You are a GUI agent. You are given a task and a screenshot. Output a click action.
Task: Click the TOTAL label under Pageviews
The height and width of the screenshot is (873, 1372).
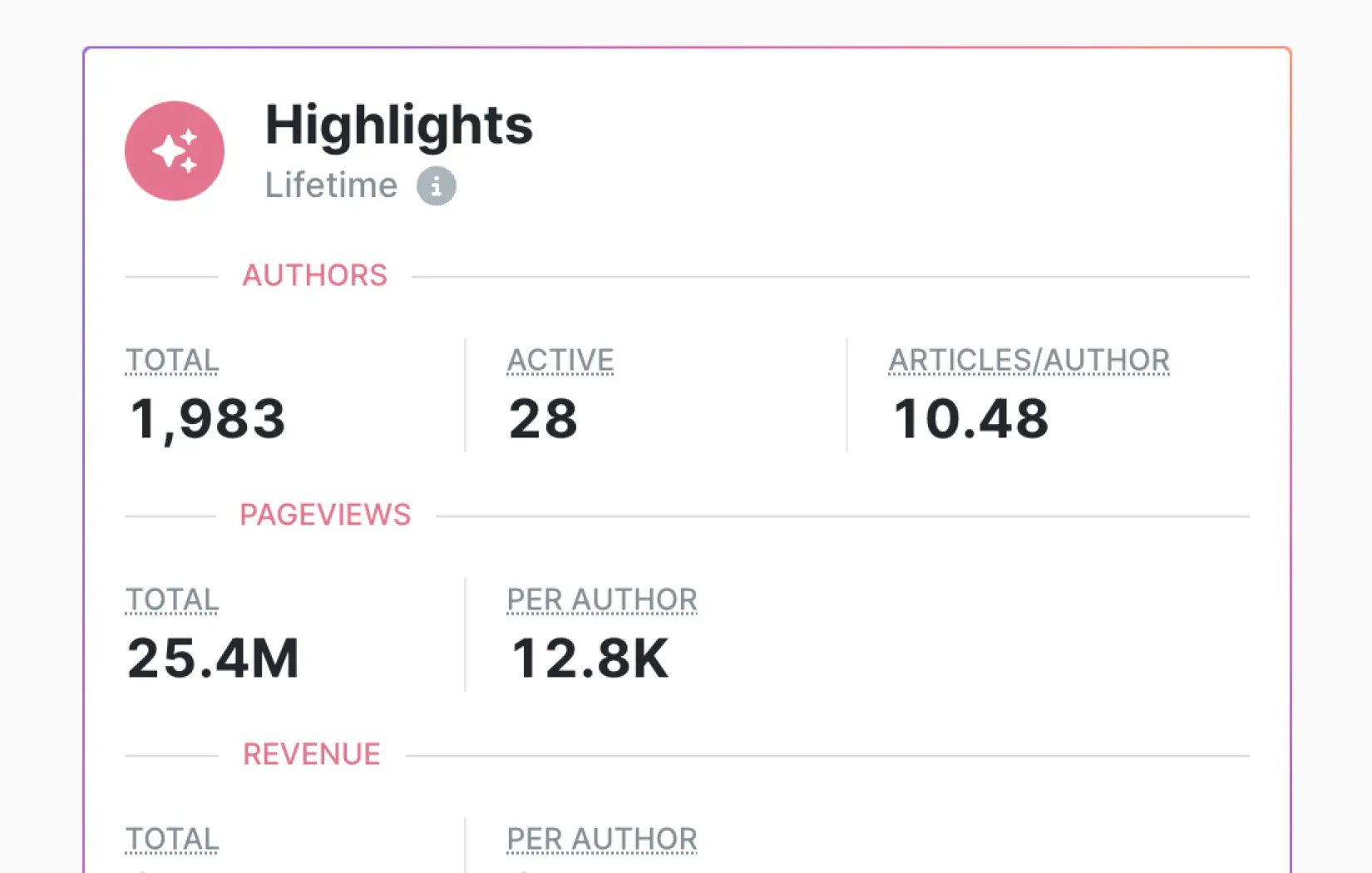point(172,599)
